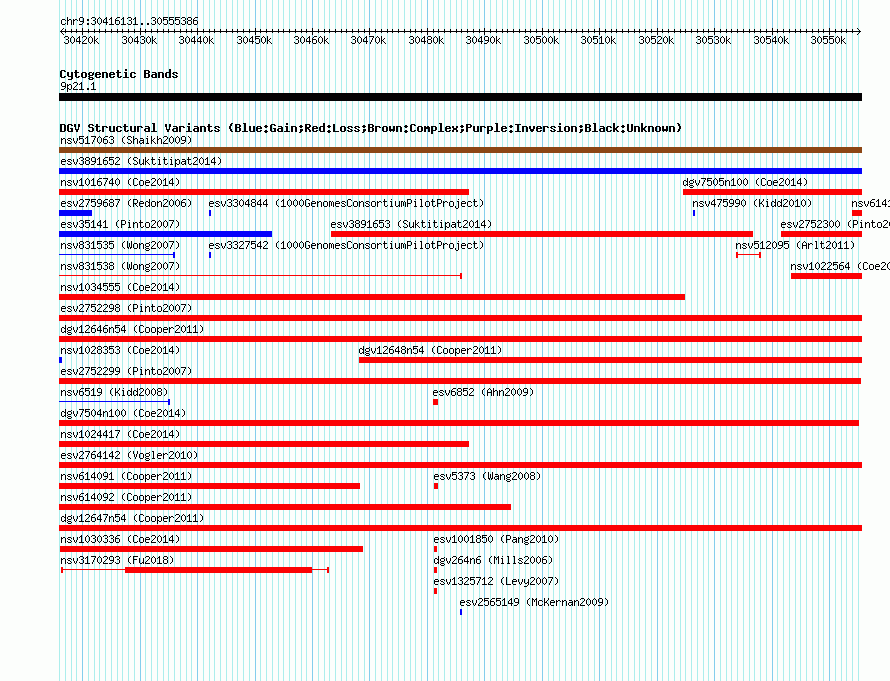Click the 30450k ruler tick label
Screen dimensions: 890x681
coord(254,40)
